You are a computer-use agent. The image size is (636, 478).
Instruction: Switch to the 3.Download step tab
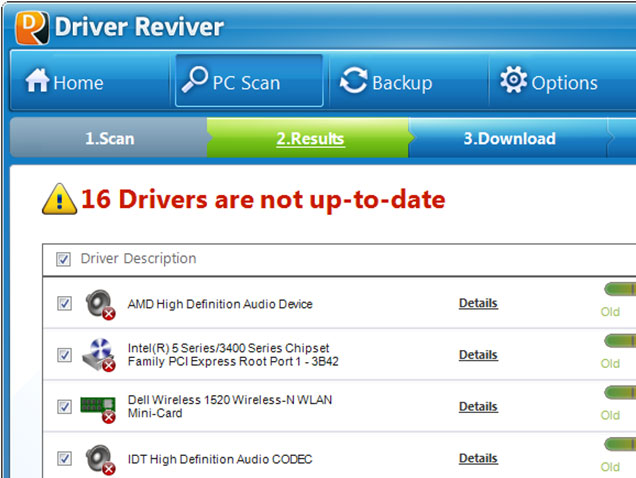click(x=509, y=139)
